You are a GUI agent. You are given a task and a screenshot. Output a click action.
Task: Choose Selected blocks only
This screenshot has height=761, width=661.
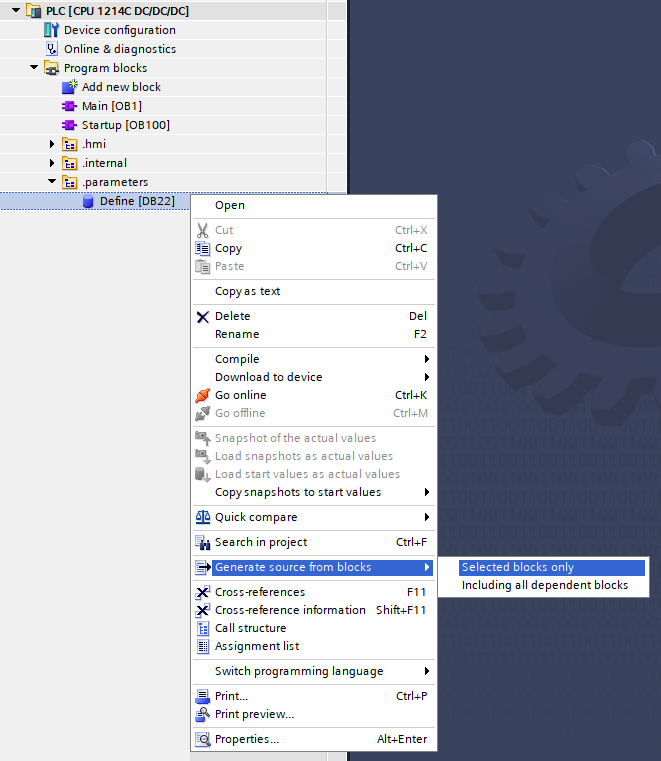[552, 567]
